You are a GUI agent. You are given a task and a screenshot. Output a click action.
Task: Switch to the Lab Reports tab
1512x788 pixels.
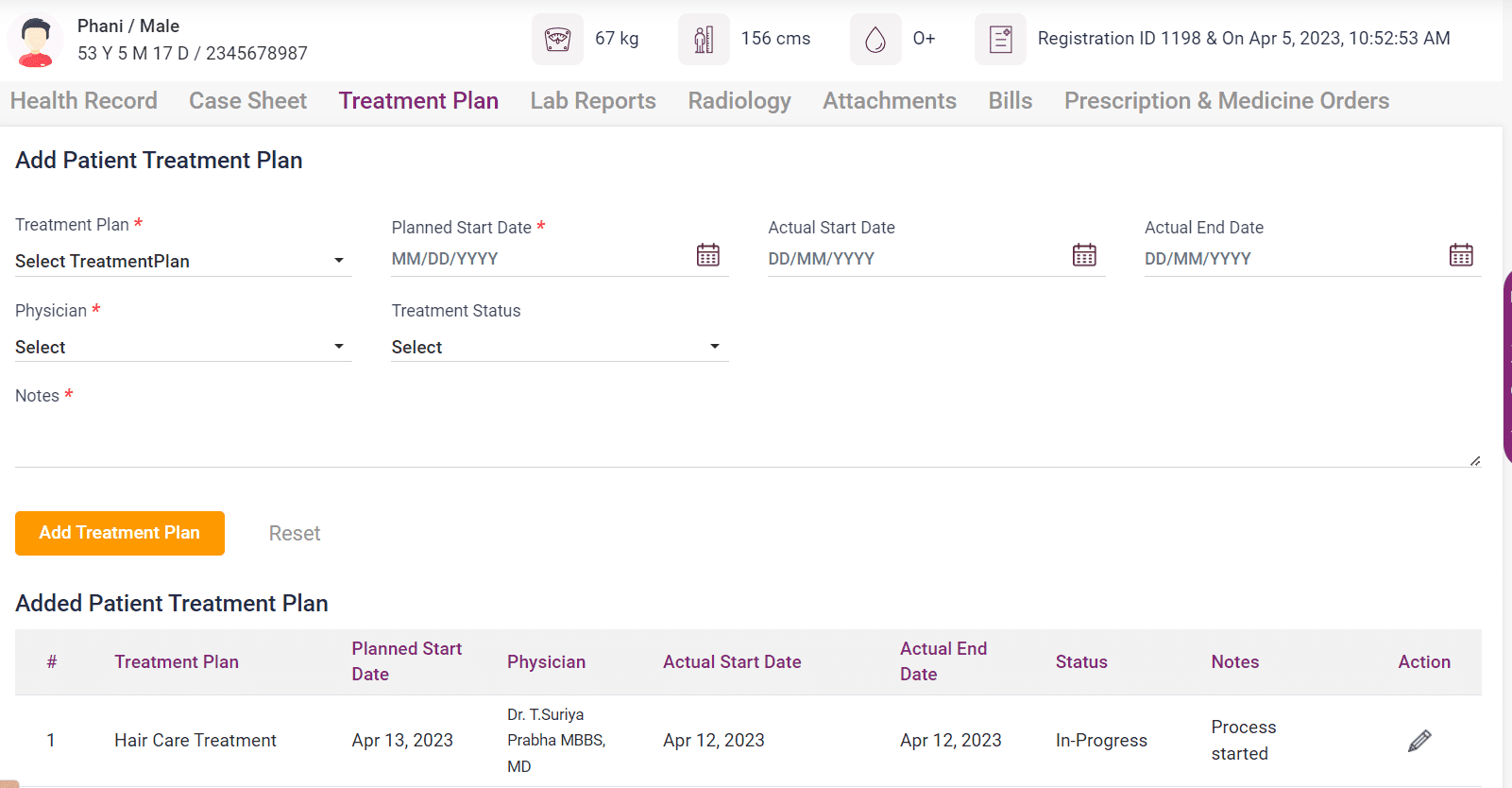tap(592, 101)
